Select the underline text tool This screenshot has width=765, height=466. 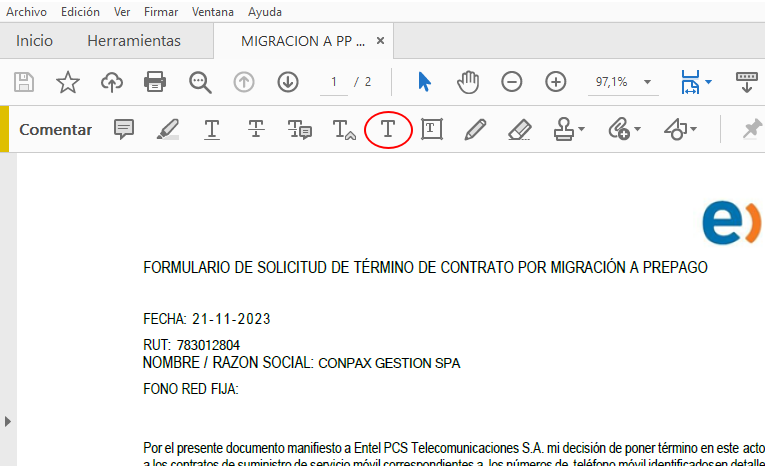[212, 130]
